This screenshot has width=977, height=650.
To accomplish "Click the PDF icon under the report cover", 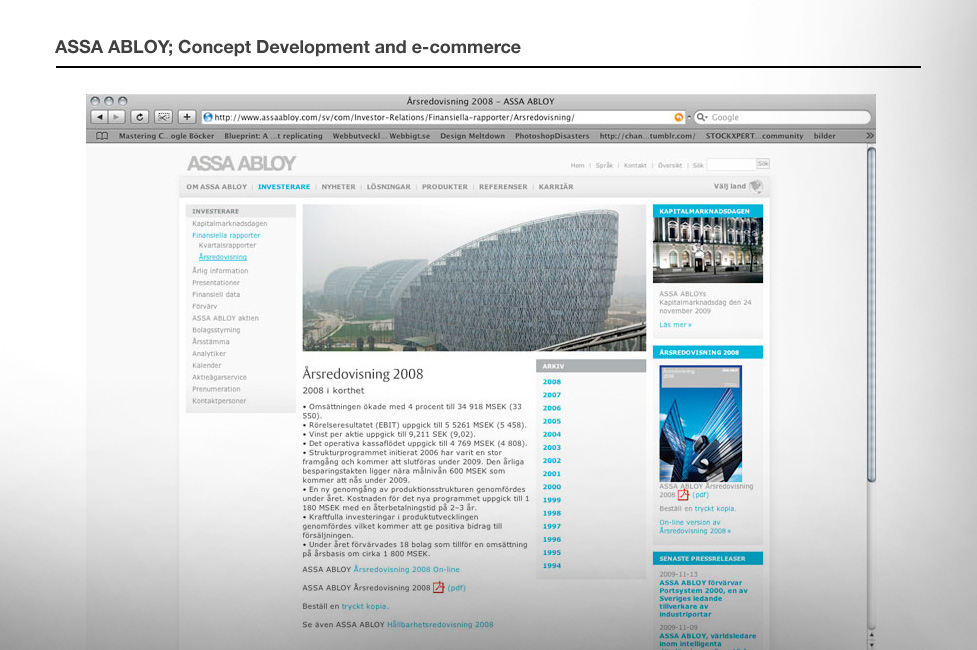I will [x=684, y=495].
